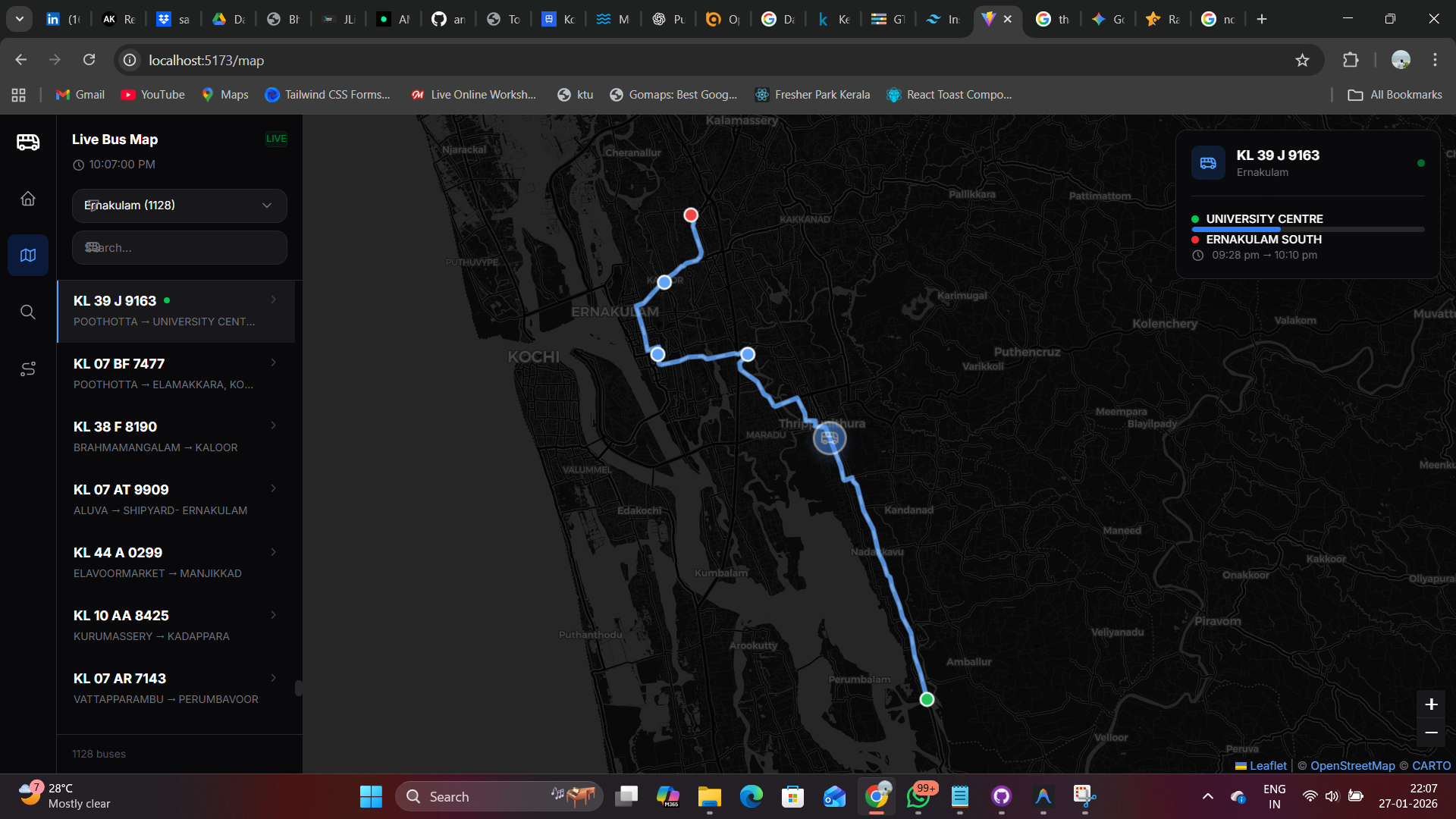The image size is (1456, 819).
Task: Open WhatsApp from the taskbar
Action: pyautogui.click(x=918, y=797)
